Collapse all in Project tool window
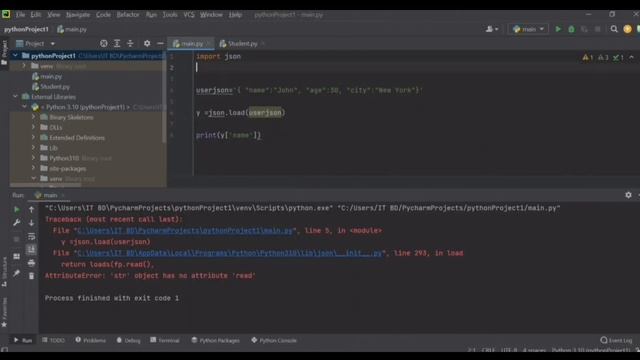Screen dimensions: 640x360 pyautogui.click(x=130, y=43)
